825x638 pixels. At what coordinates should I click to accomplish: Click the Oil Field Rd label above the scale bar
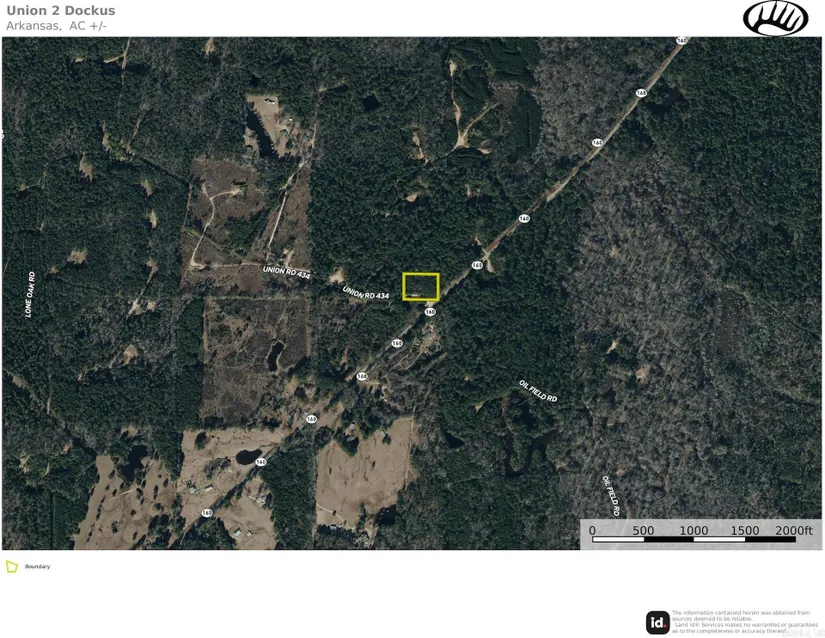click(611, 495)
